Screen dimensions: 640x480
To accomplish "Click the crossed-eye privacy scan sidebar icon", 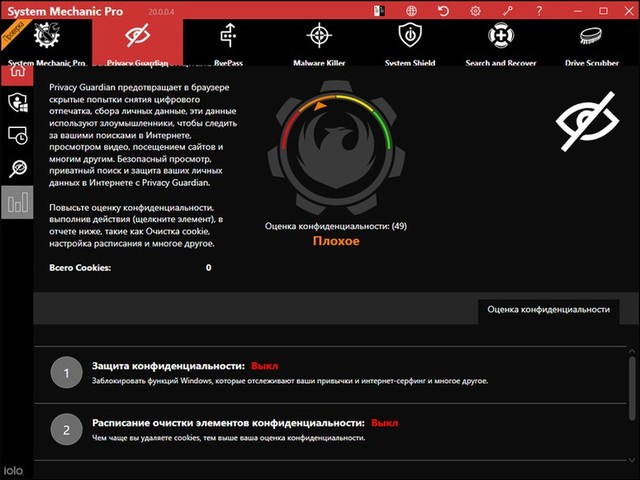I will click(x=16, y=168).
